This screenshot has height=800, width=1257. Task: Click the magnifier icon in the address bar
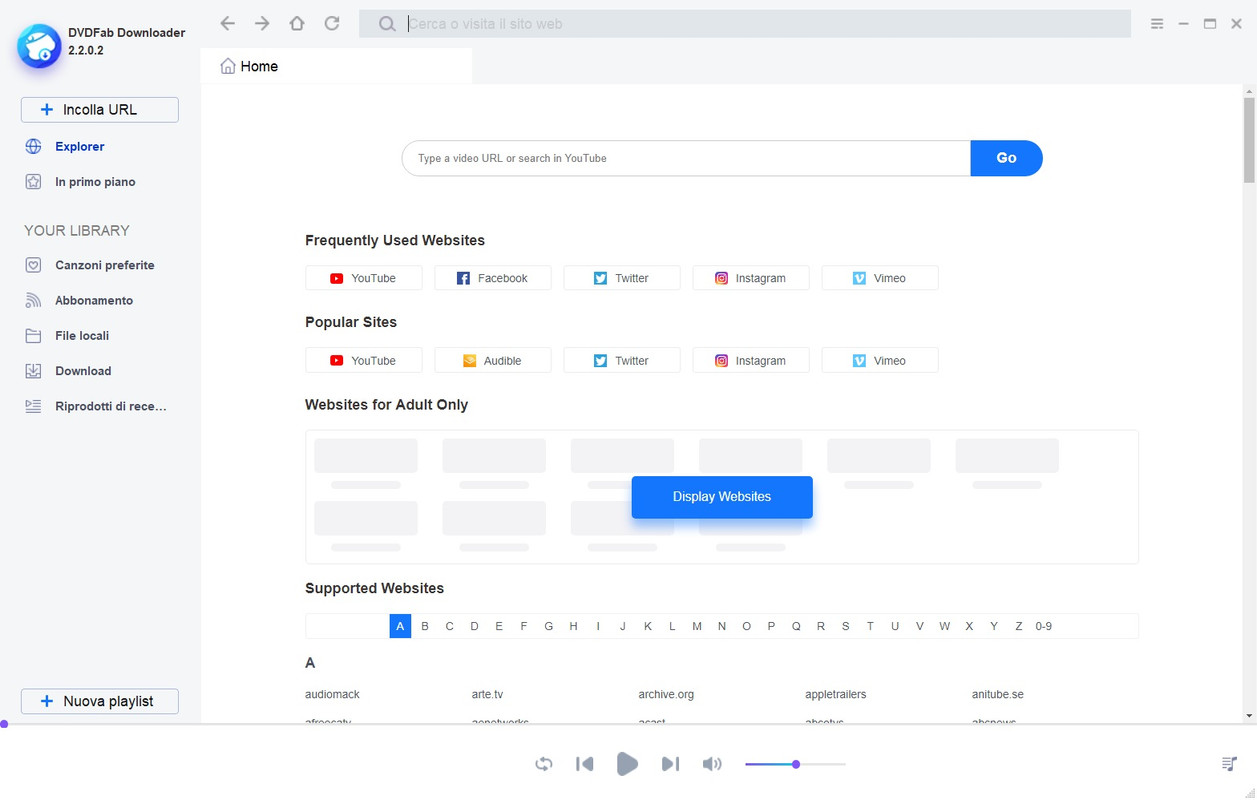point(387,24)
